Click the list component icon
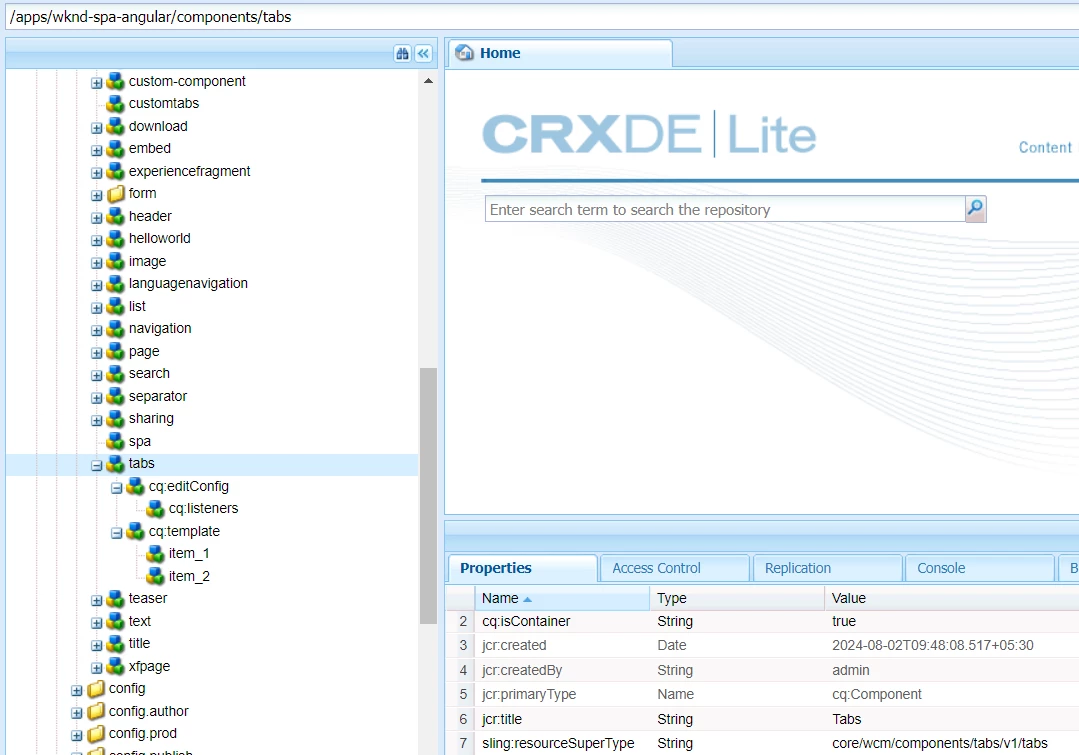1079x755 pixels. click(116, 306)
